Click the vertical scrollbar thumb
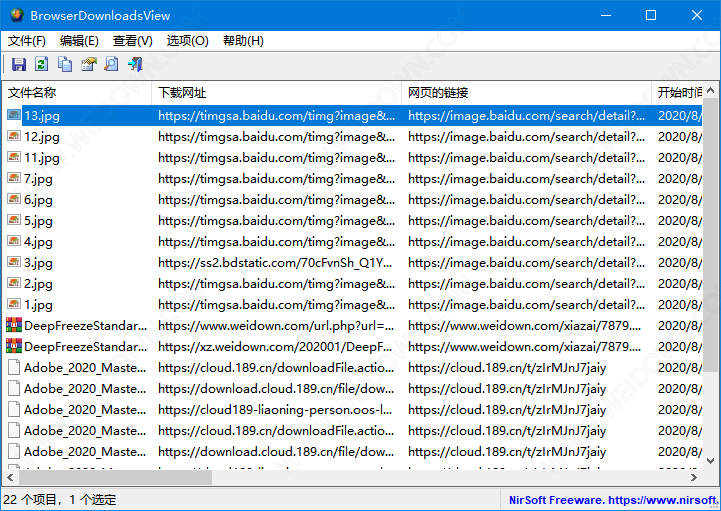The height and width of the screenshot is (511, 721). 710,235
